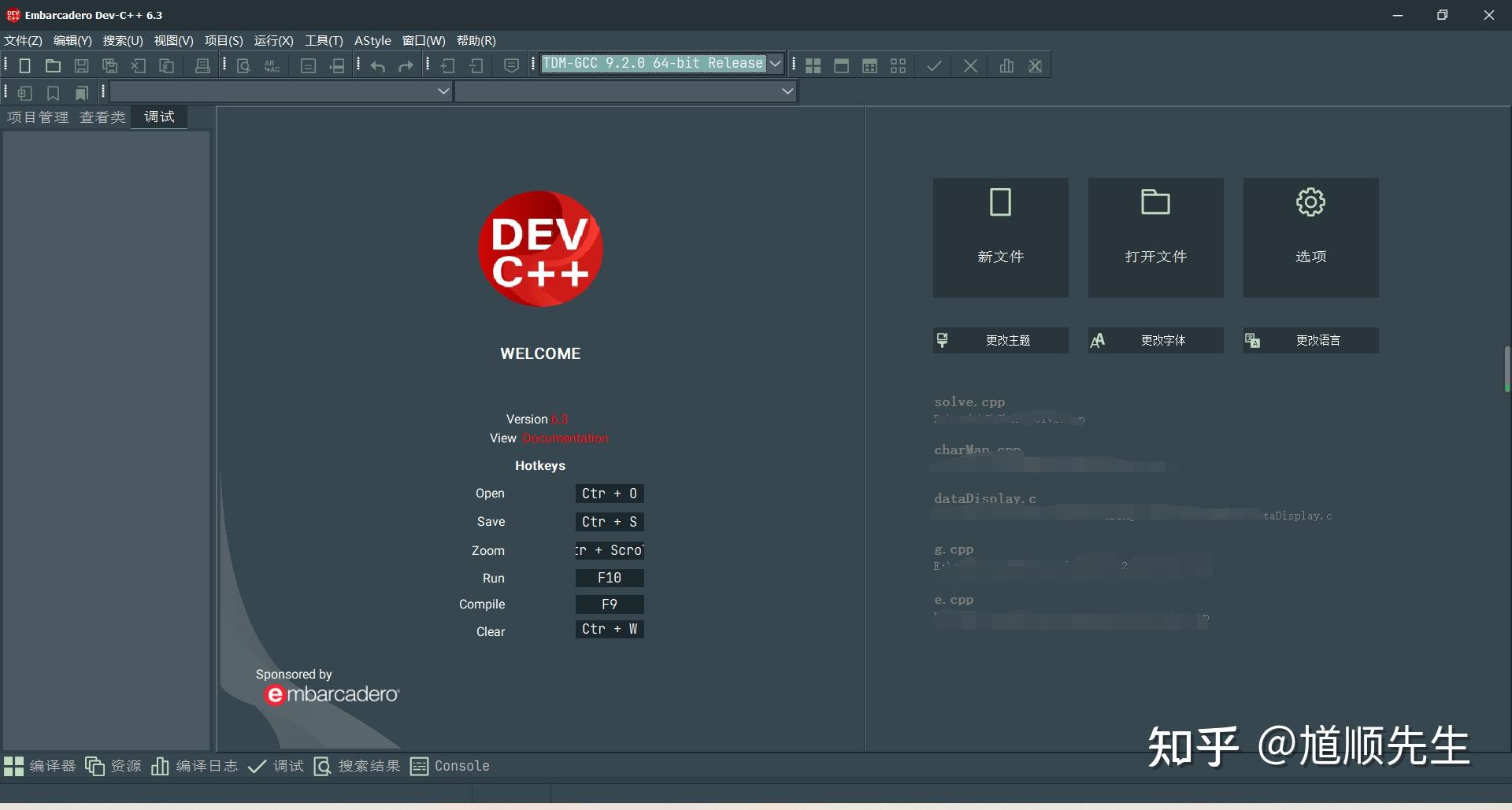The image size is (1512, 810).
Task: Click the Run window toolbar icon
Action: [842, 66]
